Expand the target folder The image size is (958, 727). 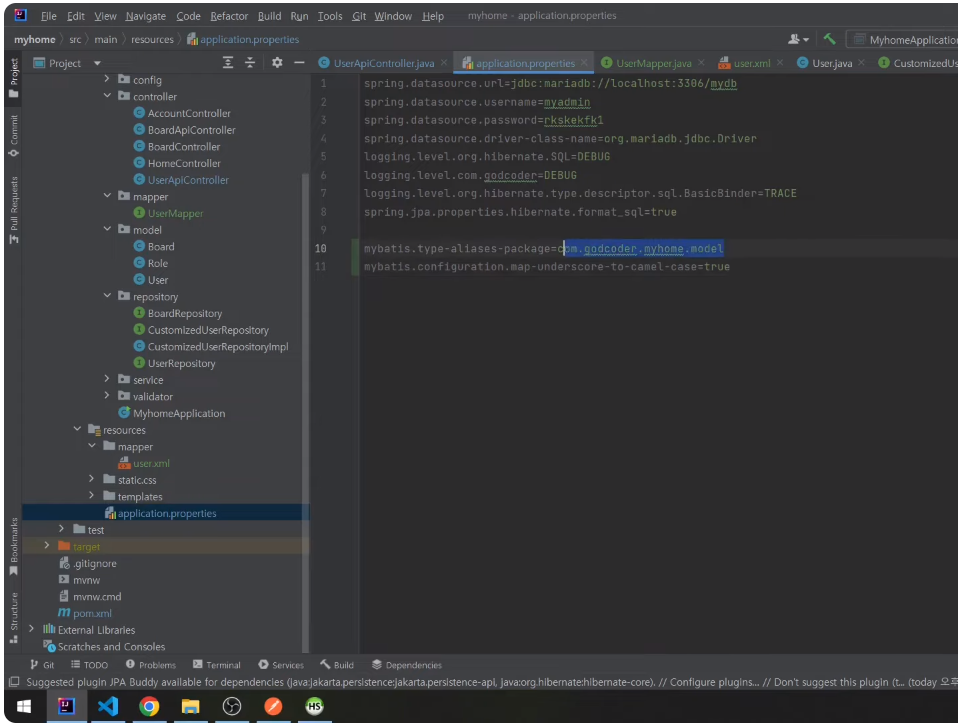click(x=47, y=546)
